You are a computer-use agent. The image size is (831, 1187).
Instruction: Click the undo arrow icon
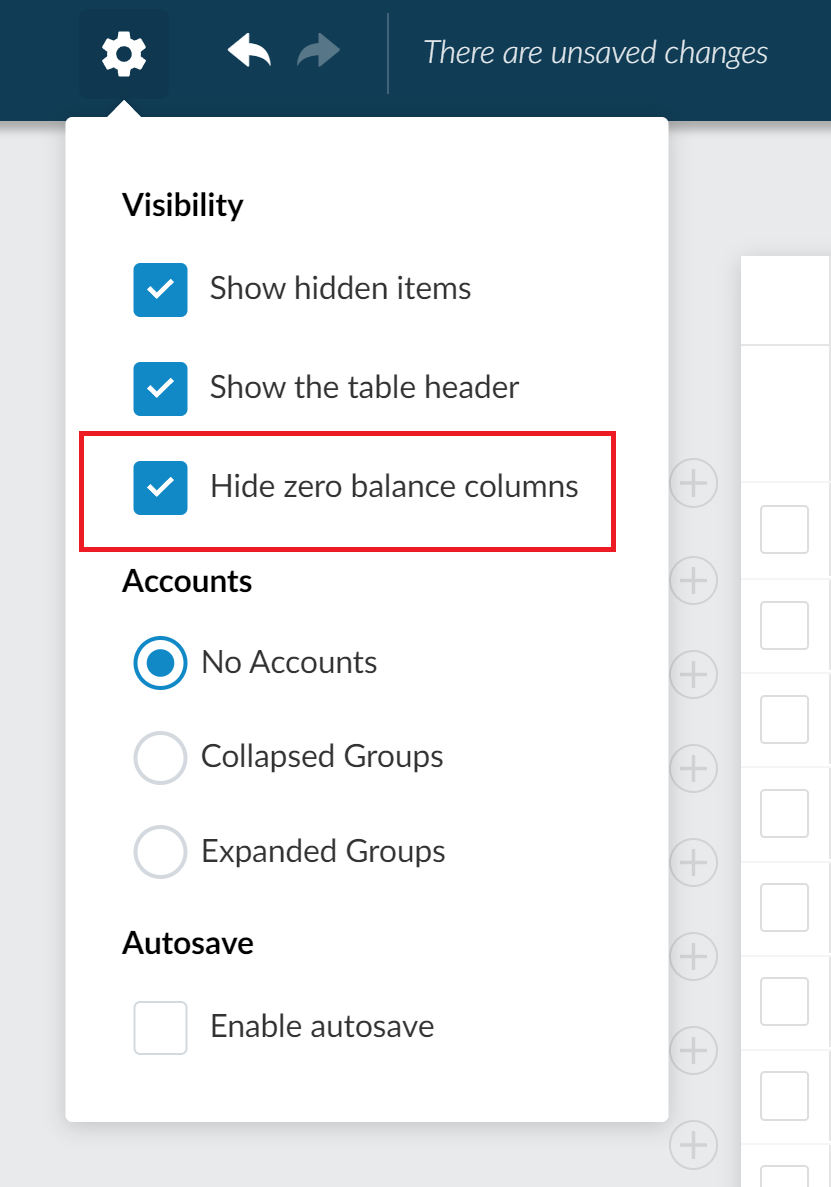(249, 51)
